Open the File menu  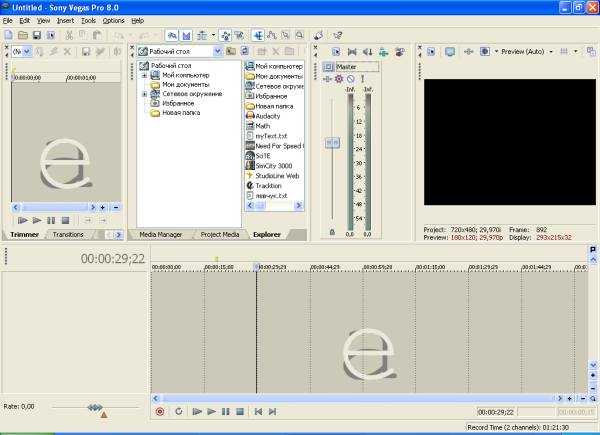click(8, 21)
